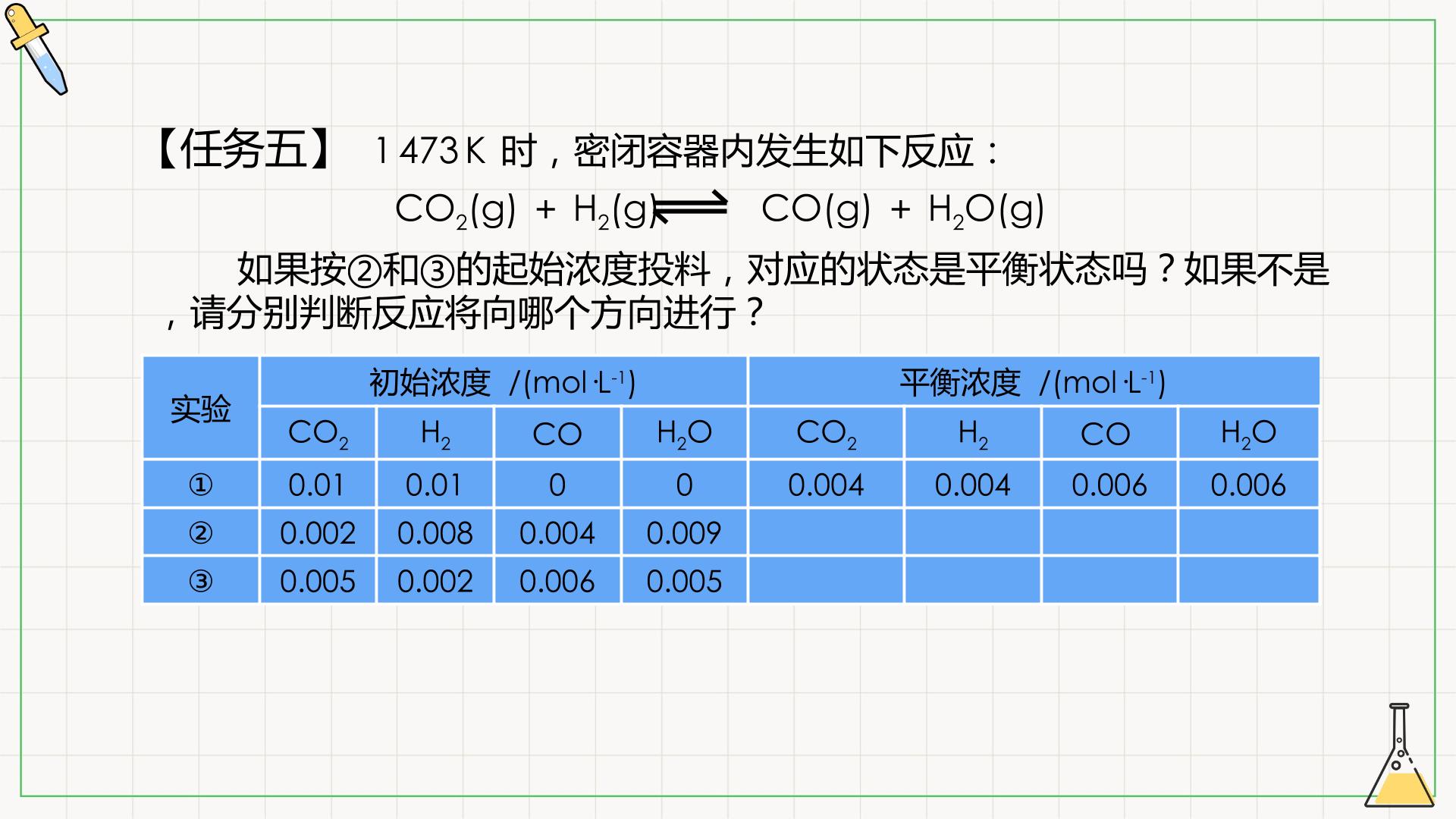Image resolution: width=1456 pixels, height=819 pixels.
Task: Select experiment ① row label
Action: [x=201, y=484]
